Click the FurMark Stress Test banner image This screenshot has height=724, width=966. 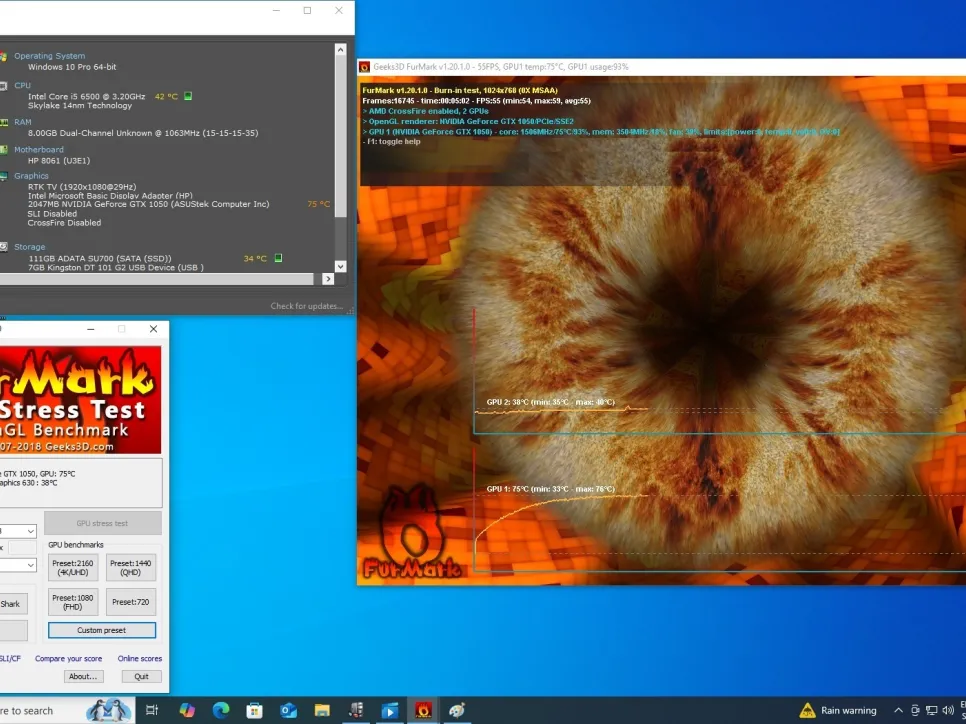[80, 400]
